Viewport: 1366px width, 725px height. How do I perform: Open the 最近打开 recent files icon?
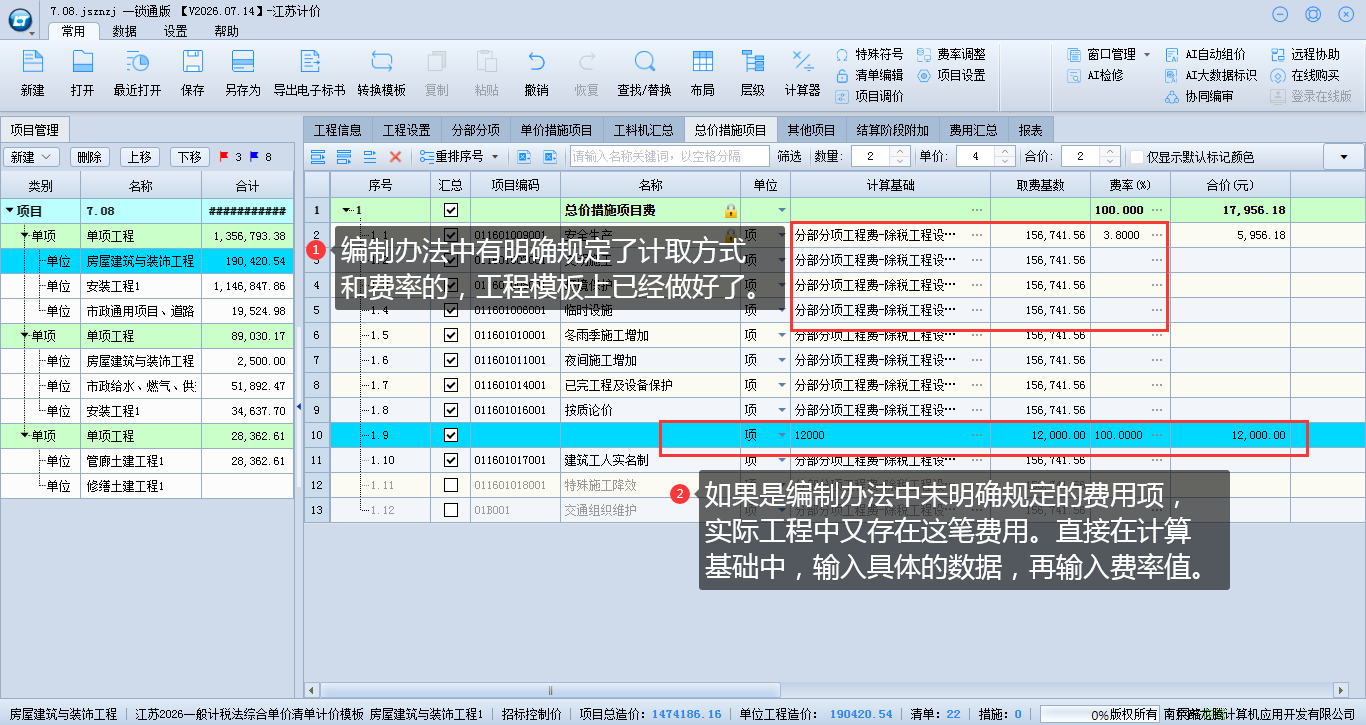[x=138, y=61]
